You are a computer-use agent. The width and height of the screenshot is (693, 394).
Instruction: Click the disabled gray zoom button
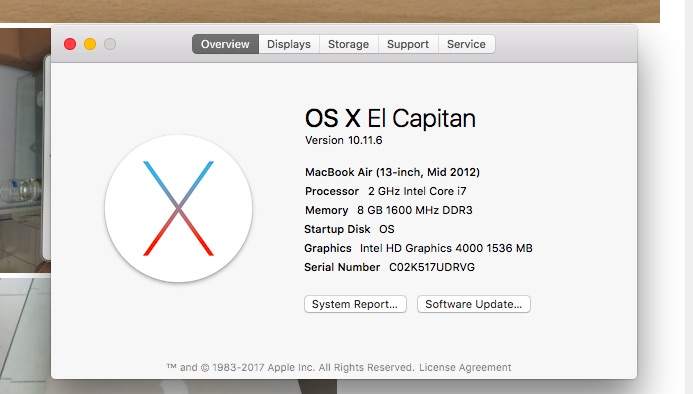[x=110, y=44]
